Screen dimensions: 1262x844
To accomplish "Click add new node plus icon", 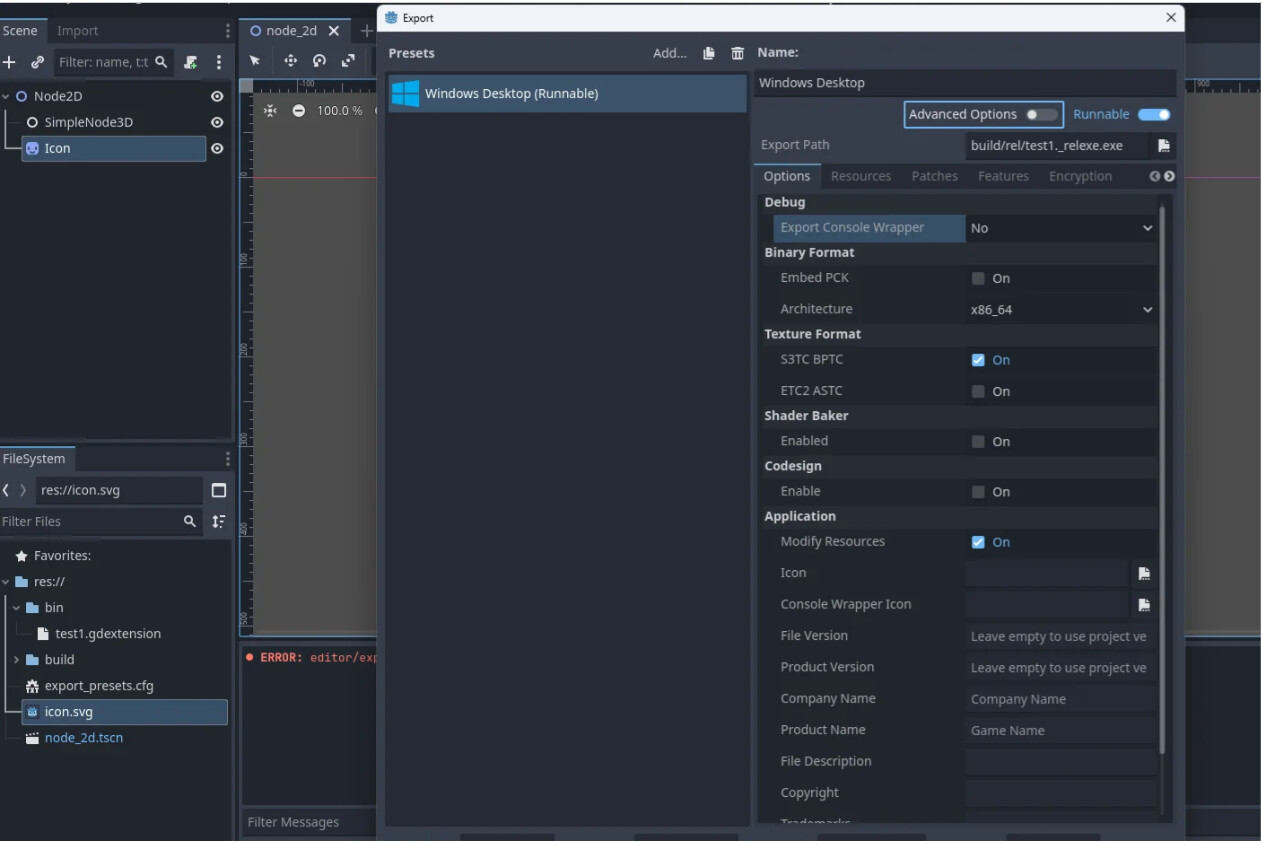I will point(10,62).
